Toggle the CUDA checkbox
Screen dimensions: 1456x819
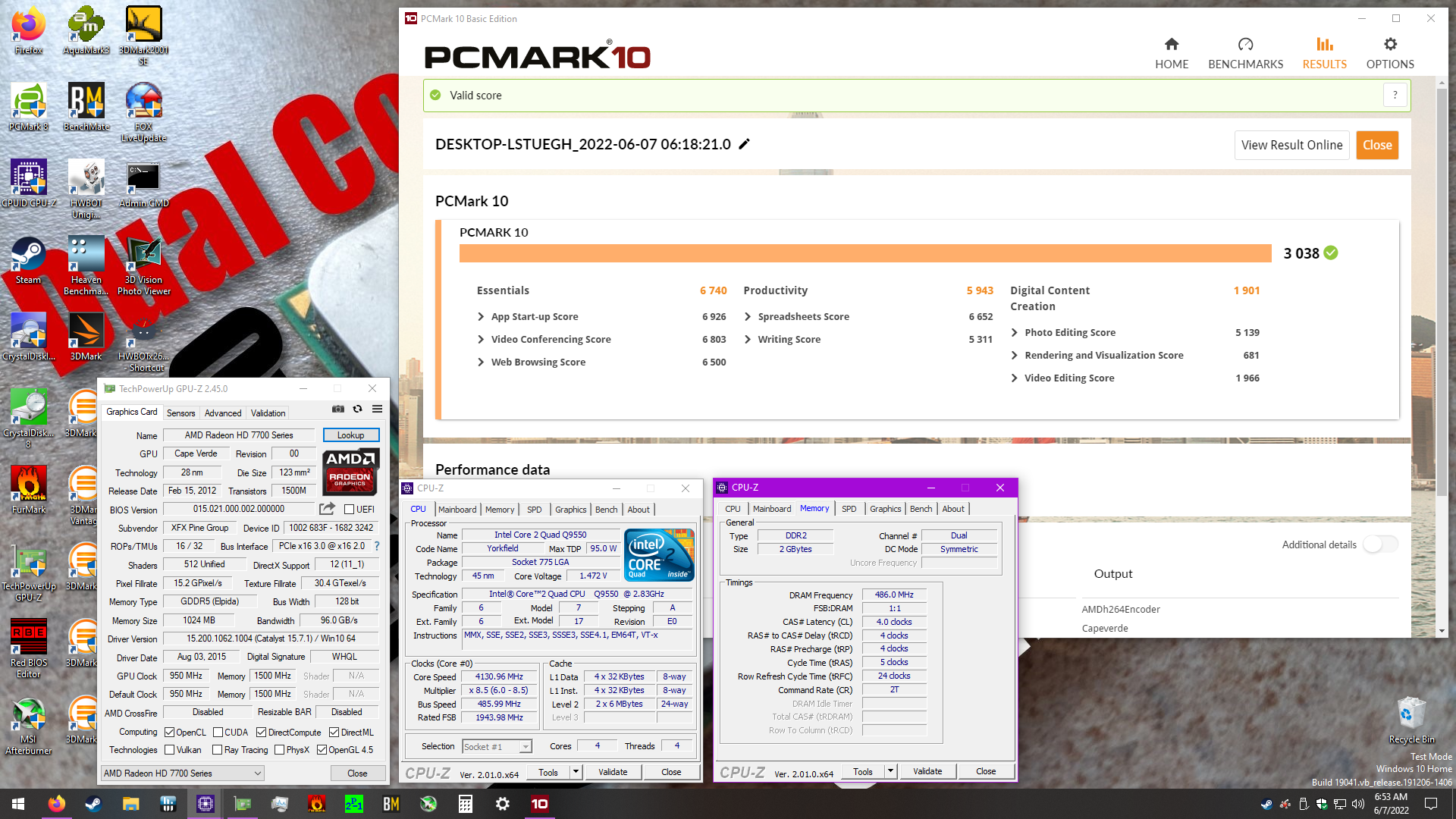[218, 733]
